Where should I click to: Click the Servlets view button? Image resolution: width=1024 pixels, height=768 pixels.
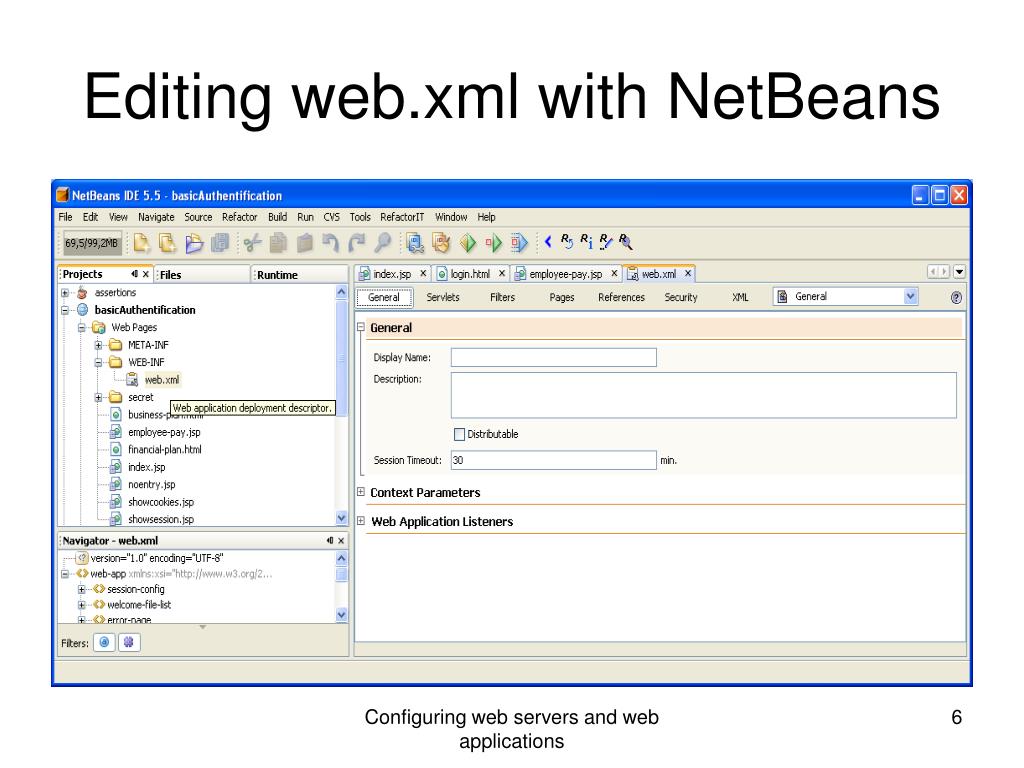click(443, 297)
